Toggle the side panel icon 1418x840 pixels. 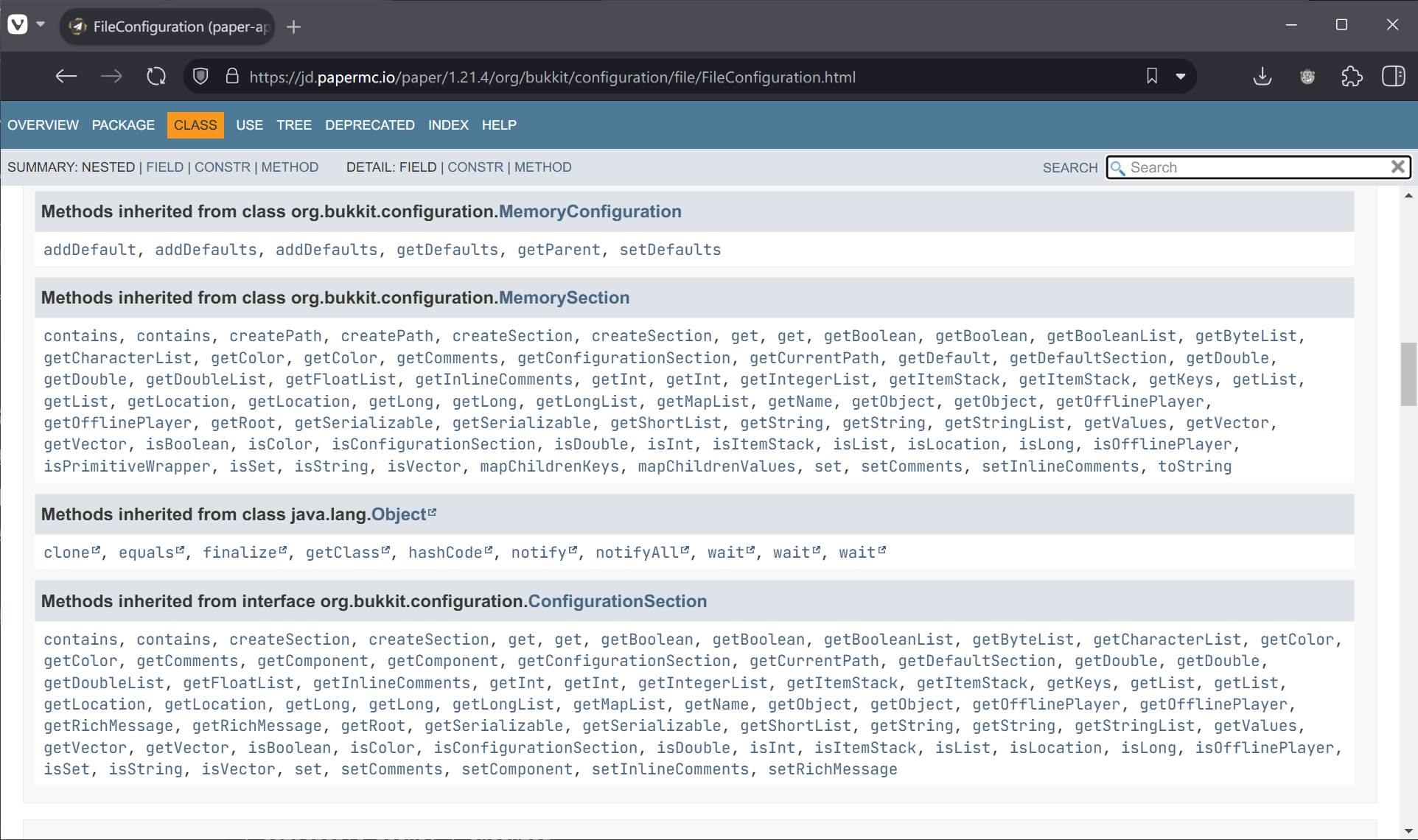pos(1393,77)
